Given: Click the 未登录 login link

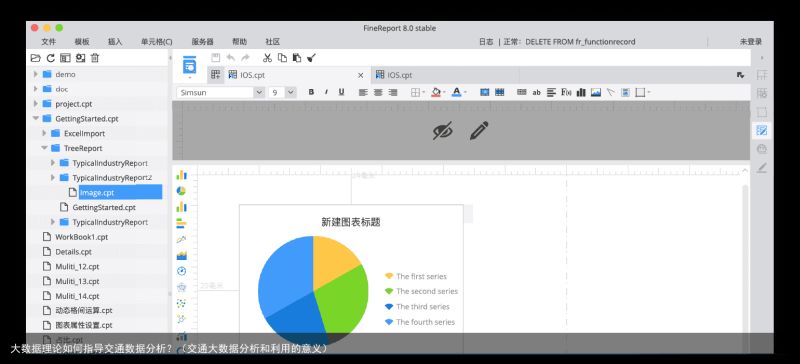Looking at the screenshot, I should [751, 42].
